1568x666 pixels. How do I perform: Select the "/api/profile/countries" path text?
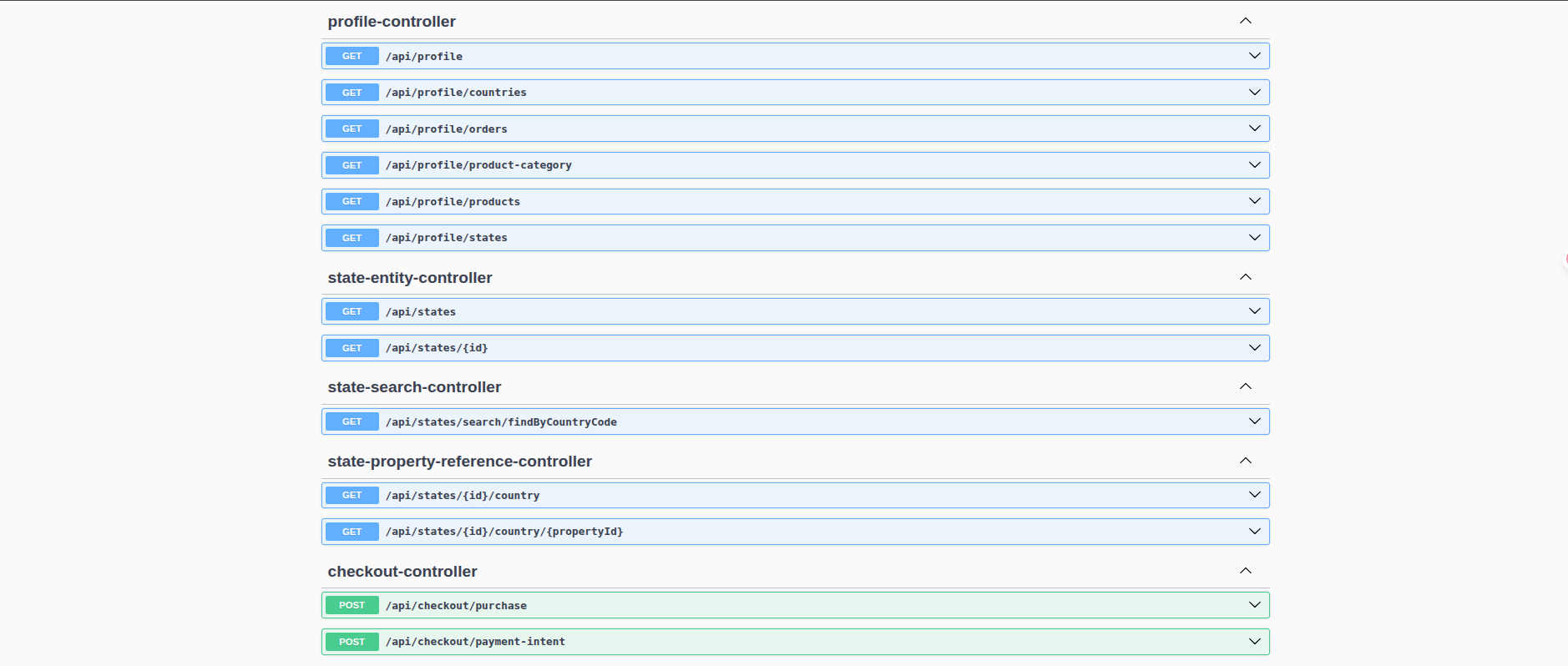pyautogui.click(x=456, y=93)
